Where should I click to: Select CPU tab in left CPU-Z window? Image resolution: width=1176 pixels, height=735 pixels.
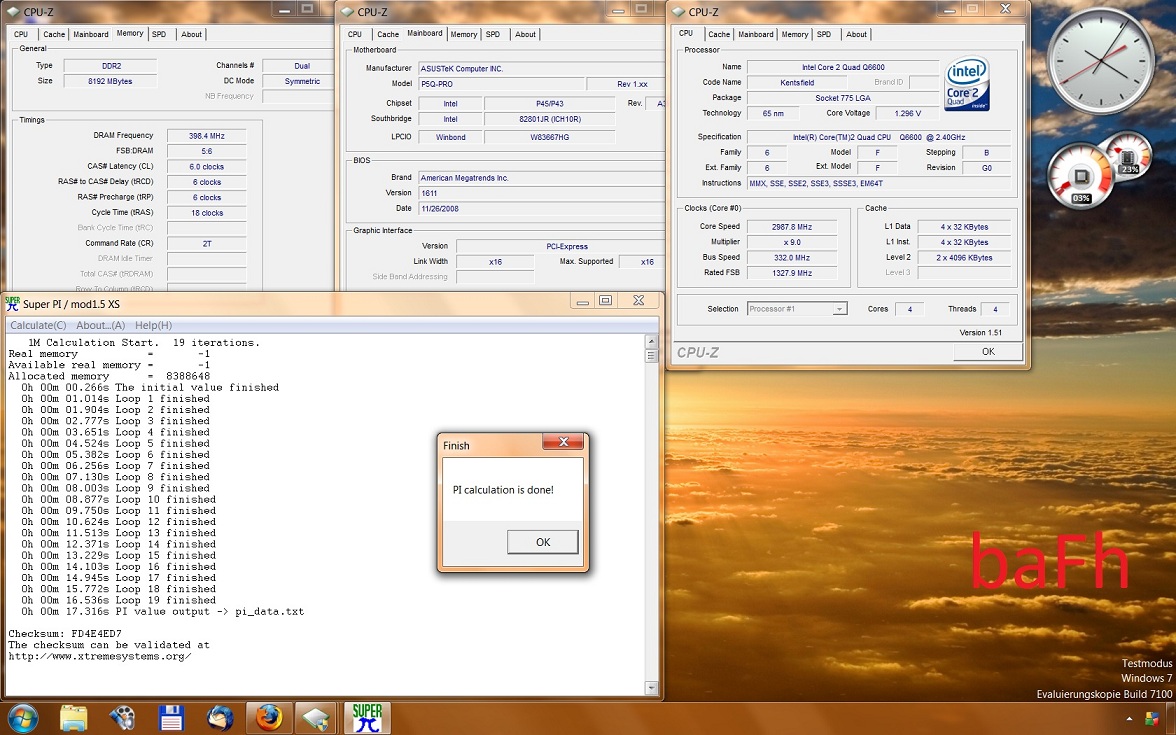point(21,34)
